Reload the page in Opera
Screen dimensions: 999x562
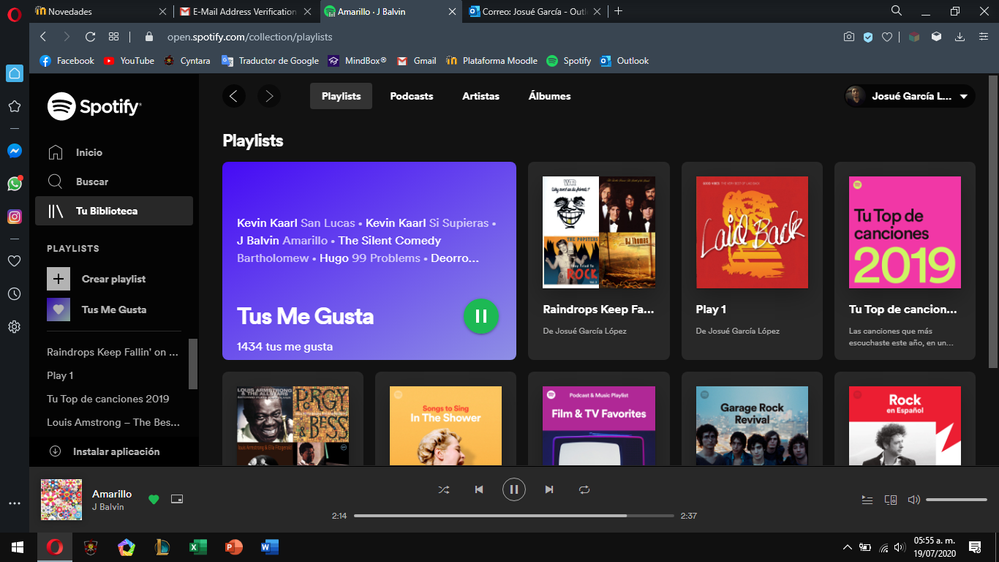(x=90, y=37)
